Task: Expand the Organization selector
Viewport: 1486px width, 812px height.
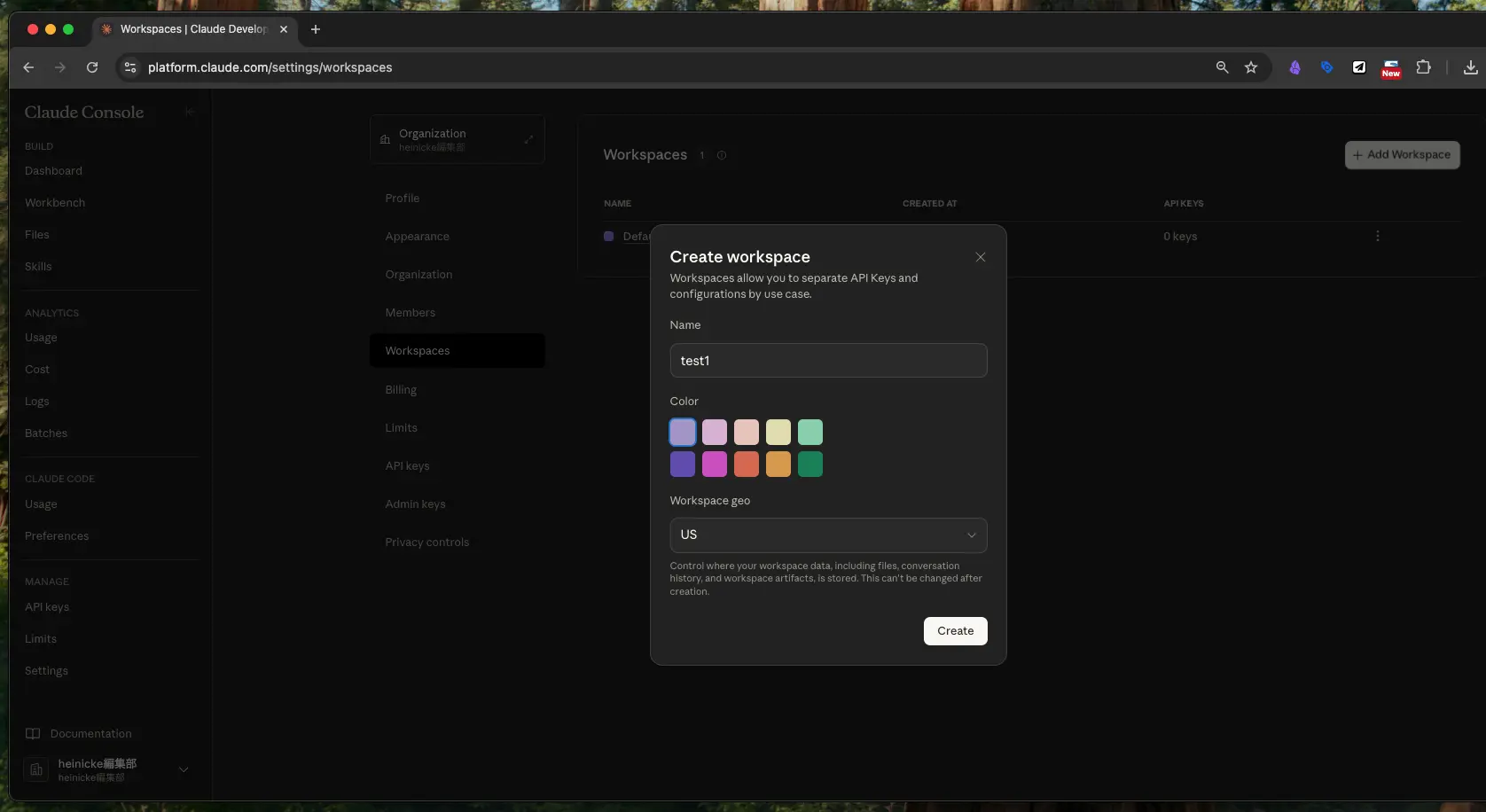Action: (x=457, y=140)
